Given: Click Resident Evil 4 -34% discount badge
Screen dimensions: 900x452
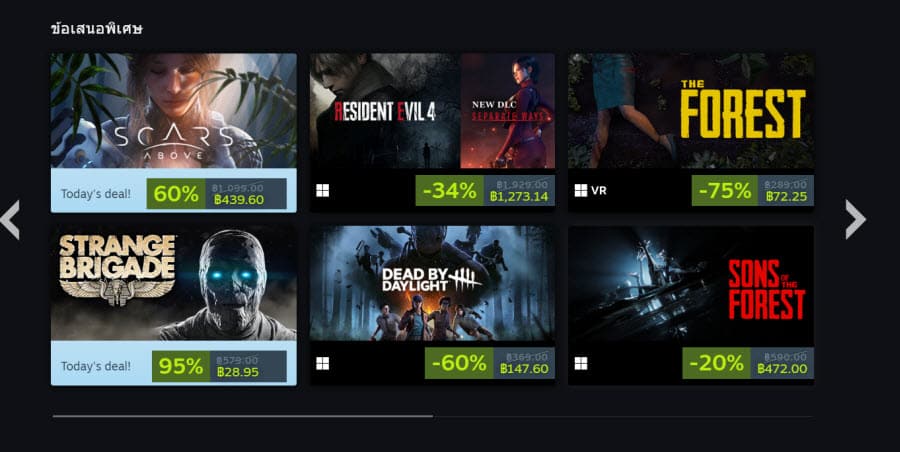Looking at the screenshot, I should click(x=449, y=191).
